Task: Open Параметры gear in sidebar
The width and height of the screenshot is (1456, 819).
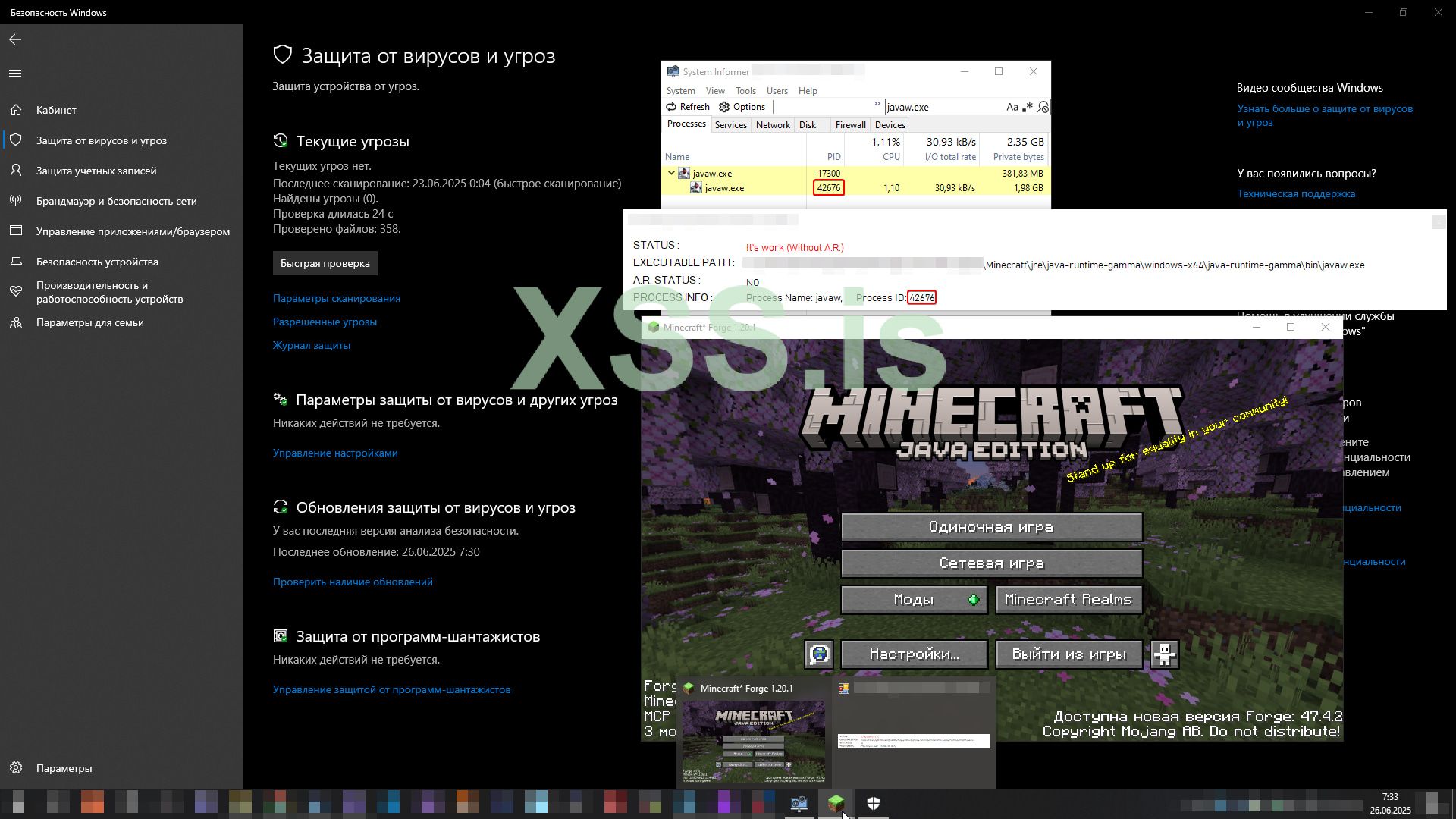Action: point(16,768)
